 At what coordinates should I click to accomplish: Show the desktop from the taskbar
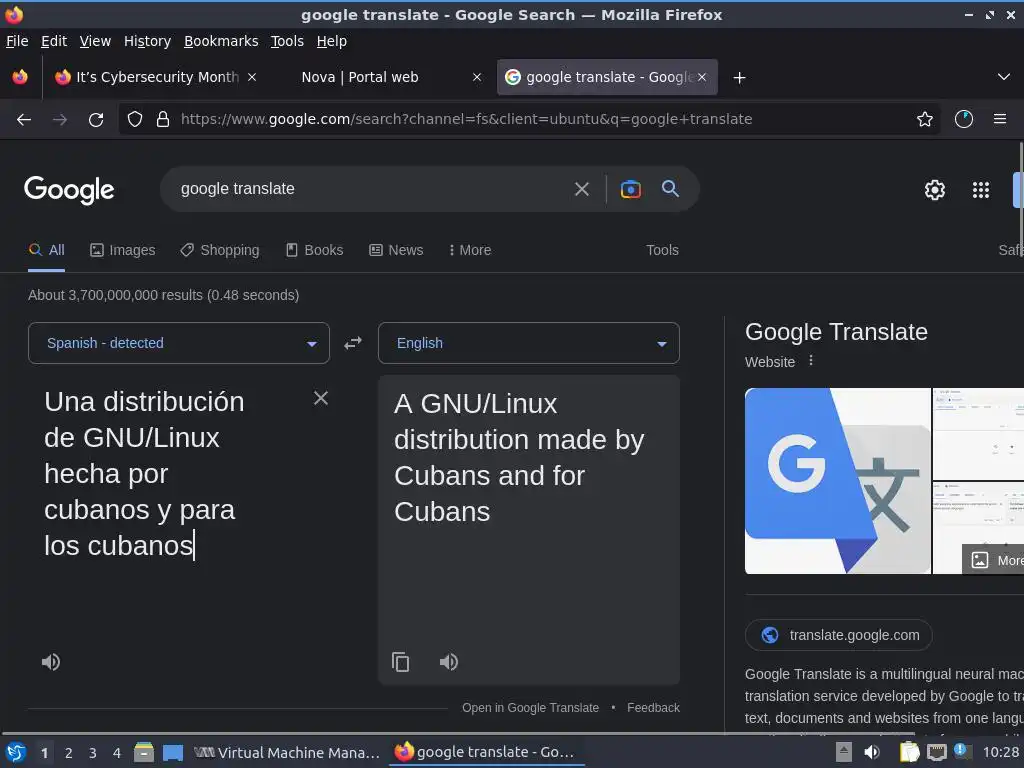(x=172, y=753)
